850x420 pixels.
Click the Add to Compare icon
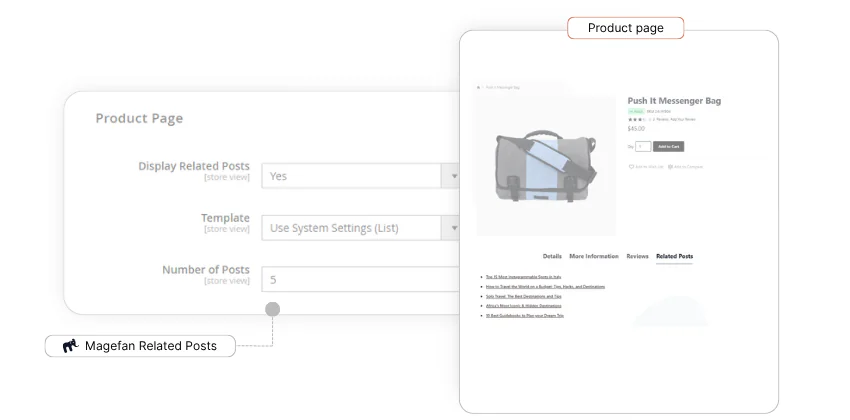pos(671,167)
